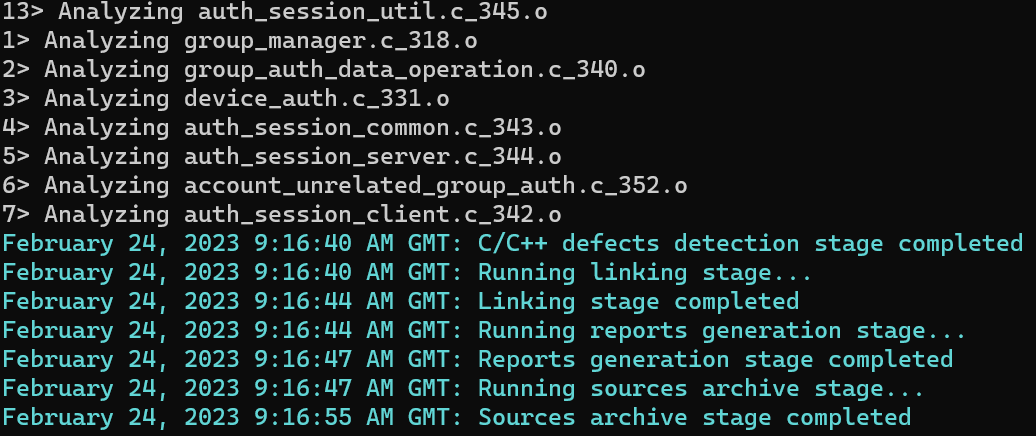Select auth_session_common.c_343.o in output
1036x436 pixels.
point(373,128)
